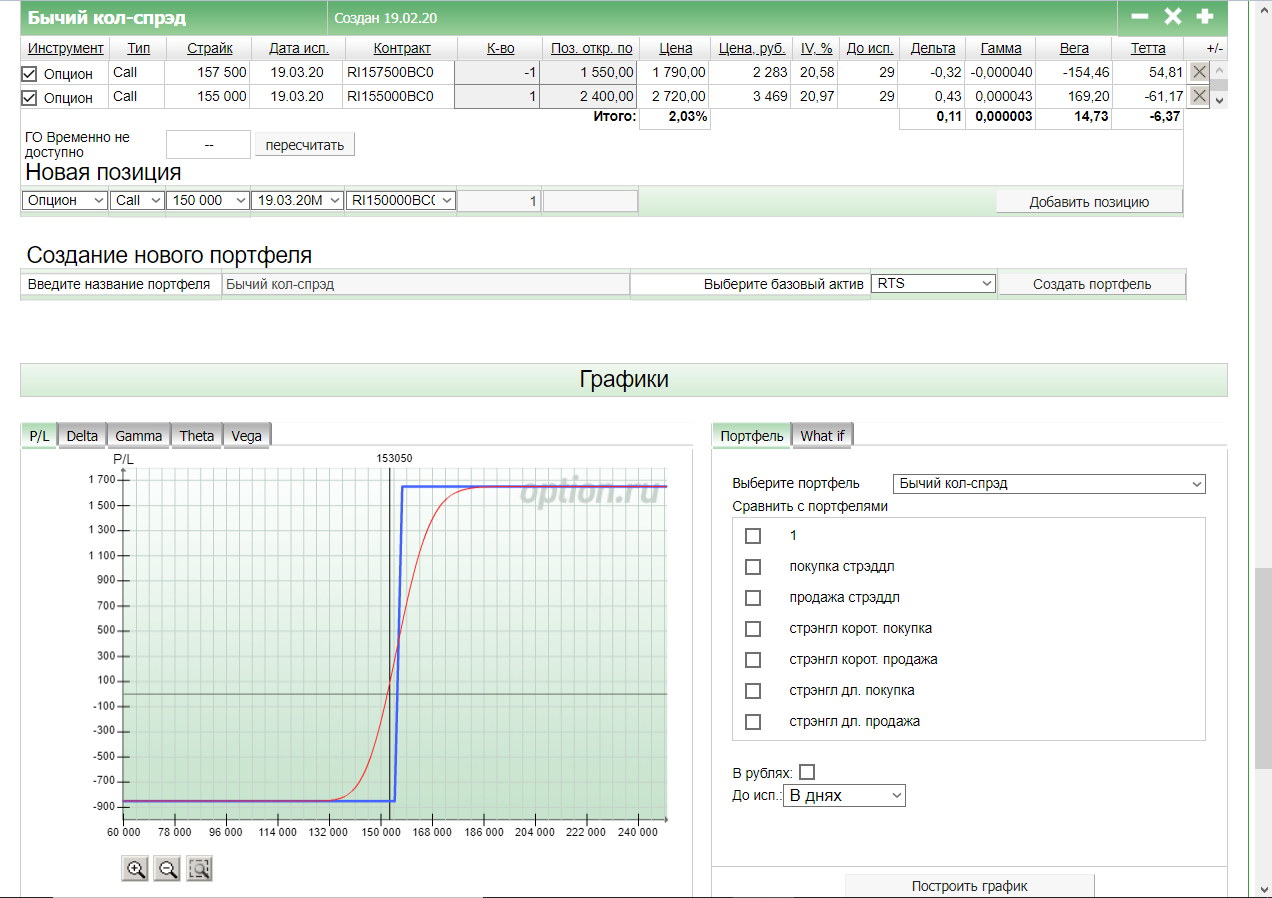Enable the 'В рублях' checkbox
The image size is (1272, 898).
pos(807,772)
